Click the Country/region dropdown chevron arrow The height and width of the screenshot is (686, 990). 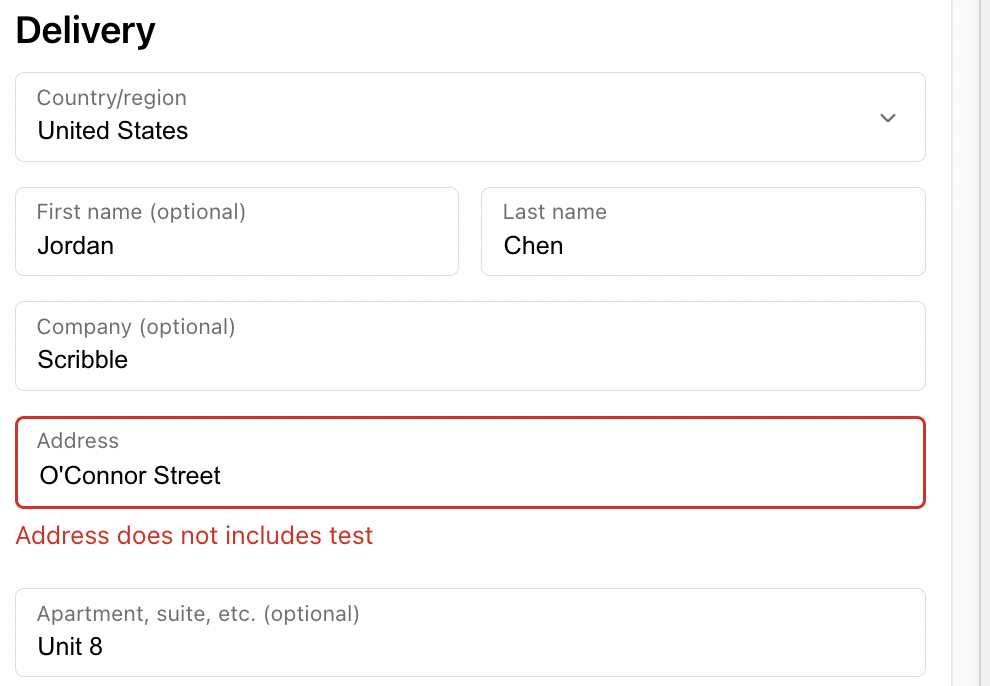pyautogui.click(x=887, y=118)
